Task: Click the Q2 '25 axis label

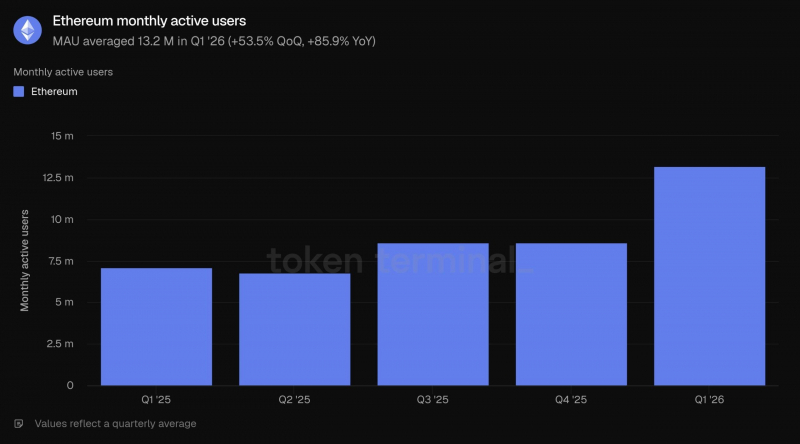Action: tap(294, 400)
